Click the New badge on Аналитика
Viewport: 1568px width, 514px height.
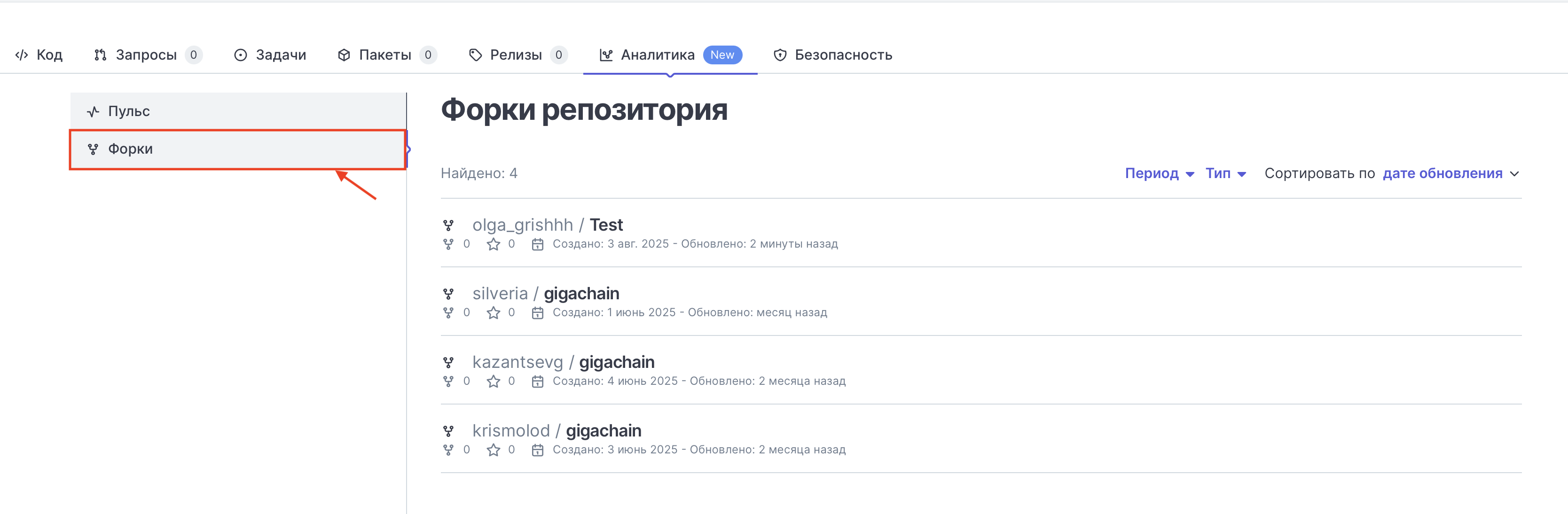coord(722,55)
